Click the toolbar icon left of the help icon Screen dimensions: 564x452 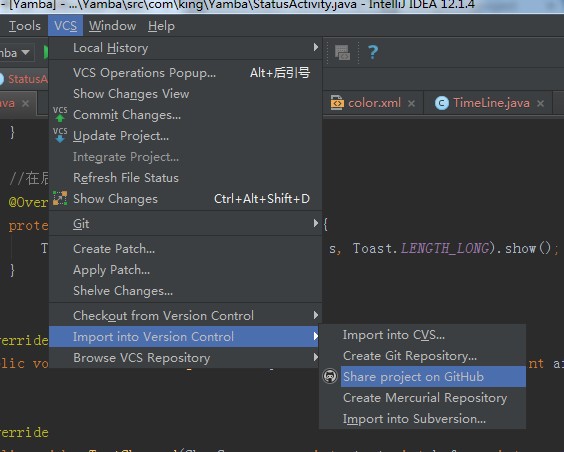coord(342,52)
